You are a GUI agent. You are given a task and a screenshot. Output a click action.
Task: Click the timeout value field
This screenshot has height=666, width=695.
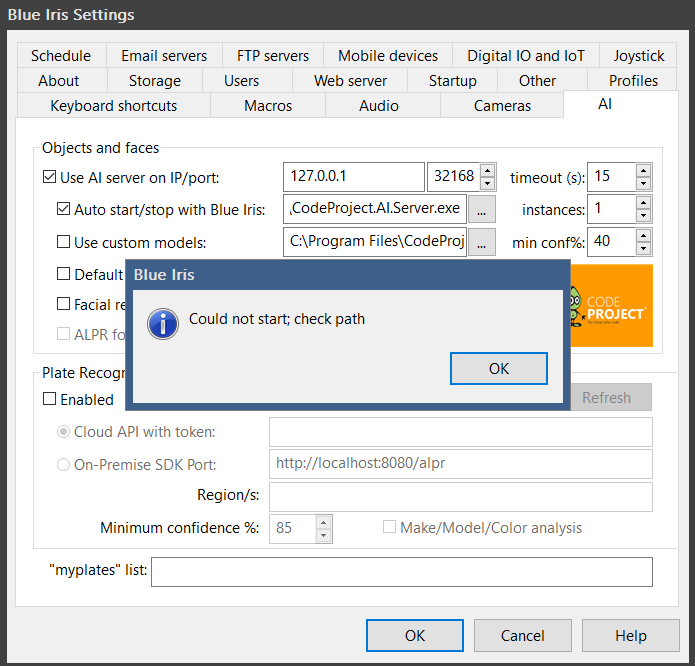[x=611, y=177]
